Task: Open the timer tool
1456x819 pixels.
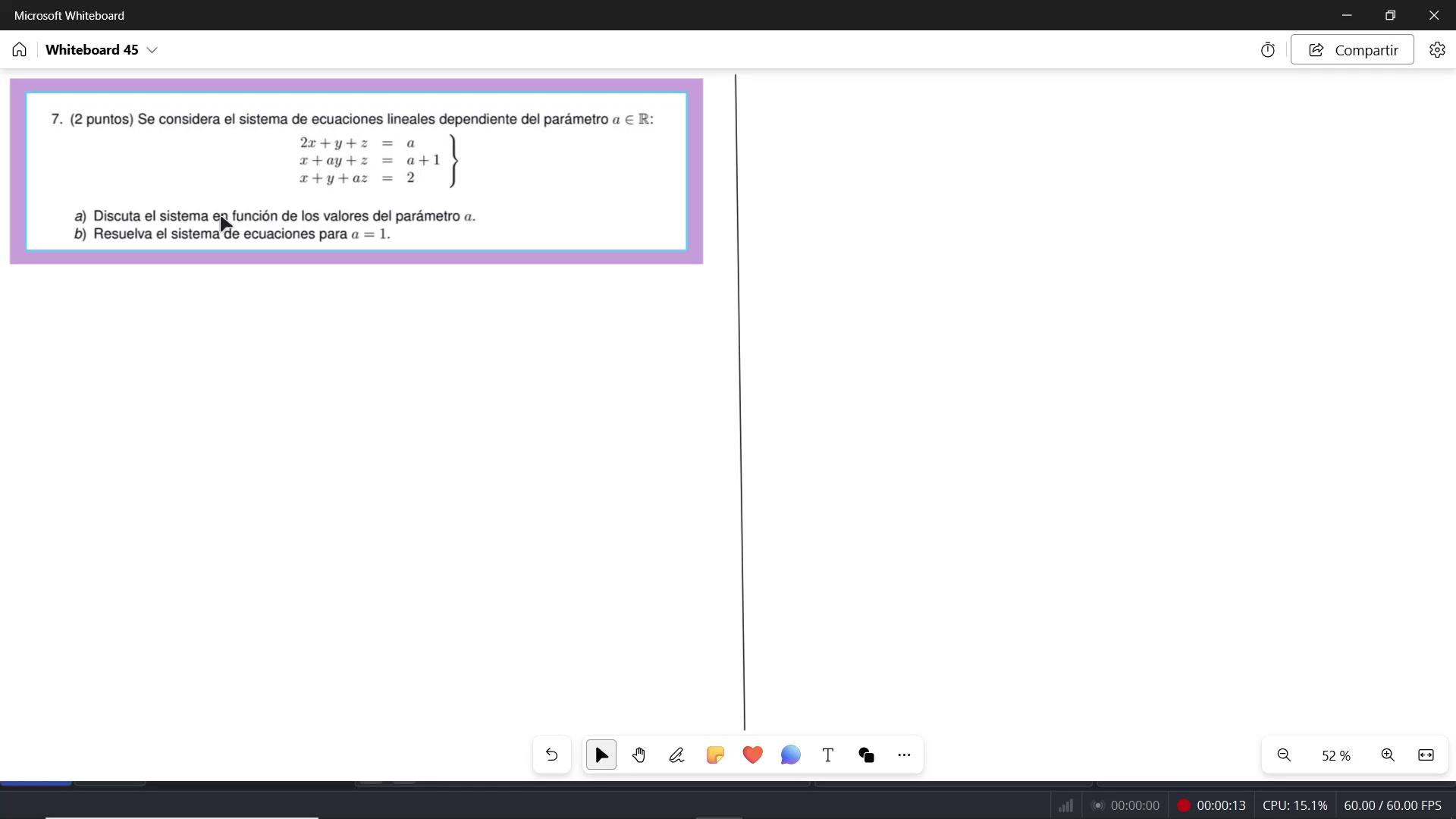Action: coord(1268,50)
